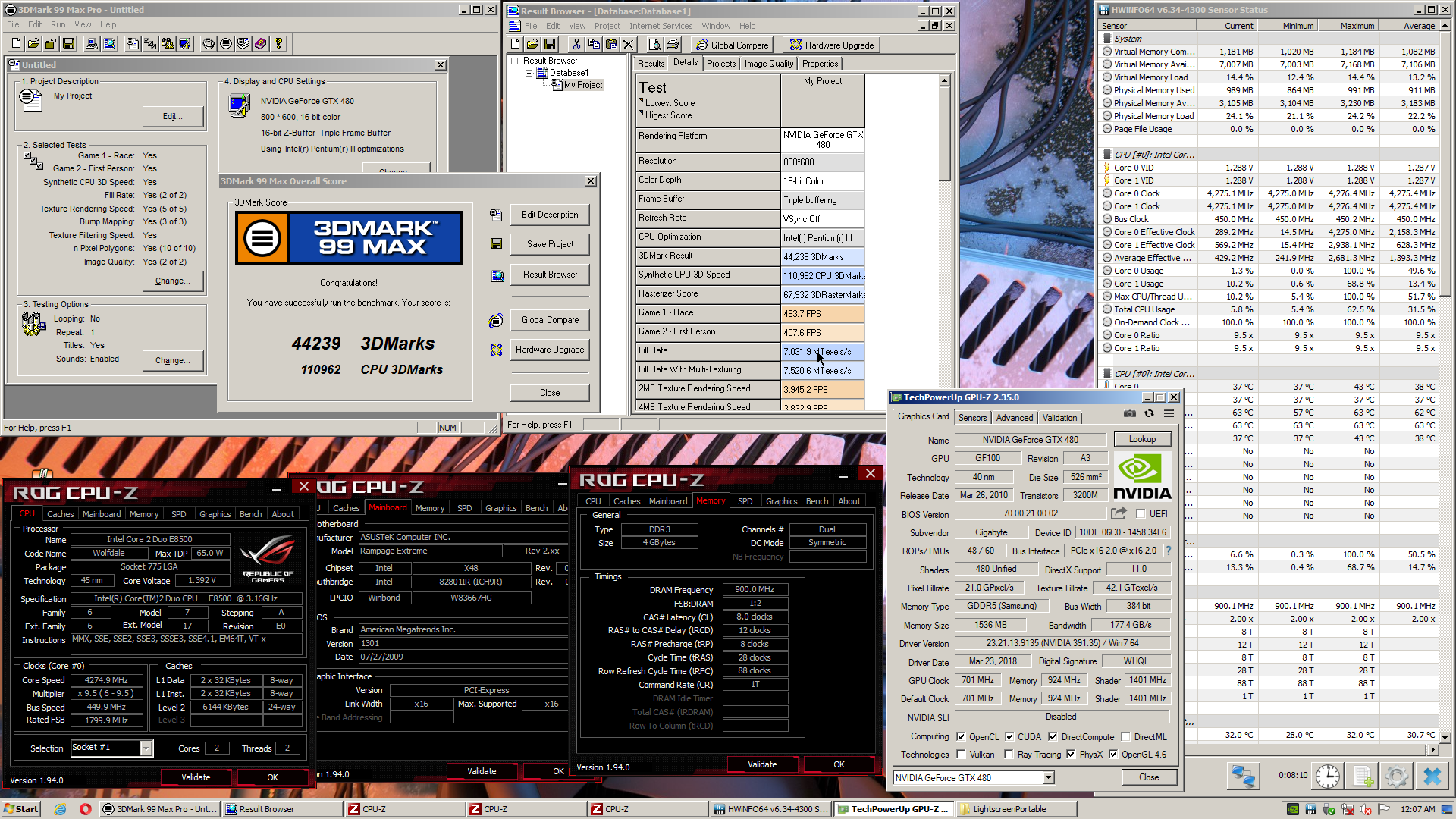Viewport: 1456px width, 819px height.
Task: Click Validate button in left CPU-Z window
Action: 196,777
